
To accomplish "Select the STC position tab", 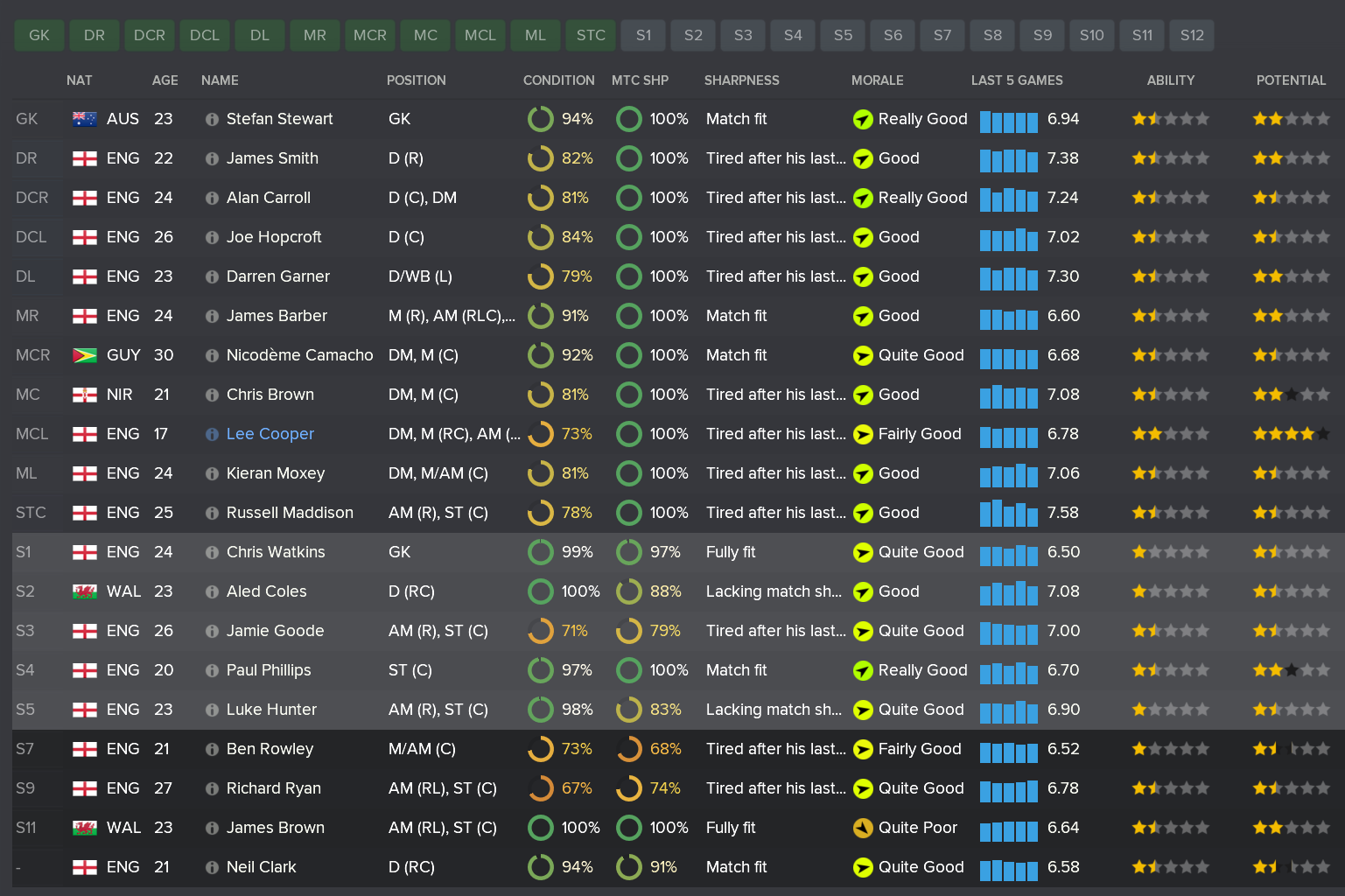I will (591, 36).
